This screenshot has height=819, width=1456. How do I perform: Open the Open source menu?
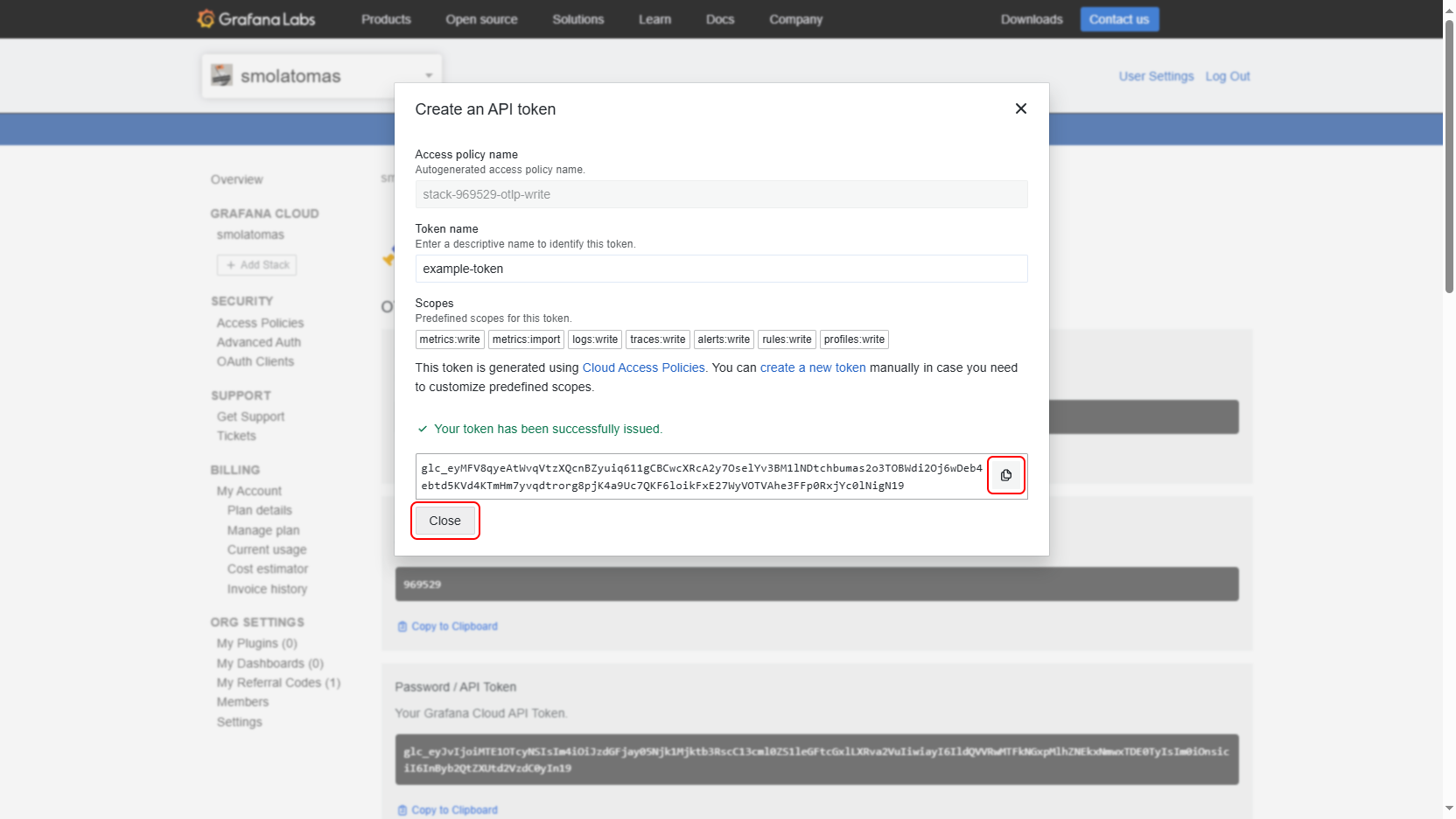click(481, 19)
